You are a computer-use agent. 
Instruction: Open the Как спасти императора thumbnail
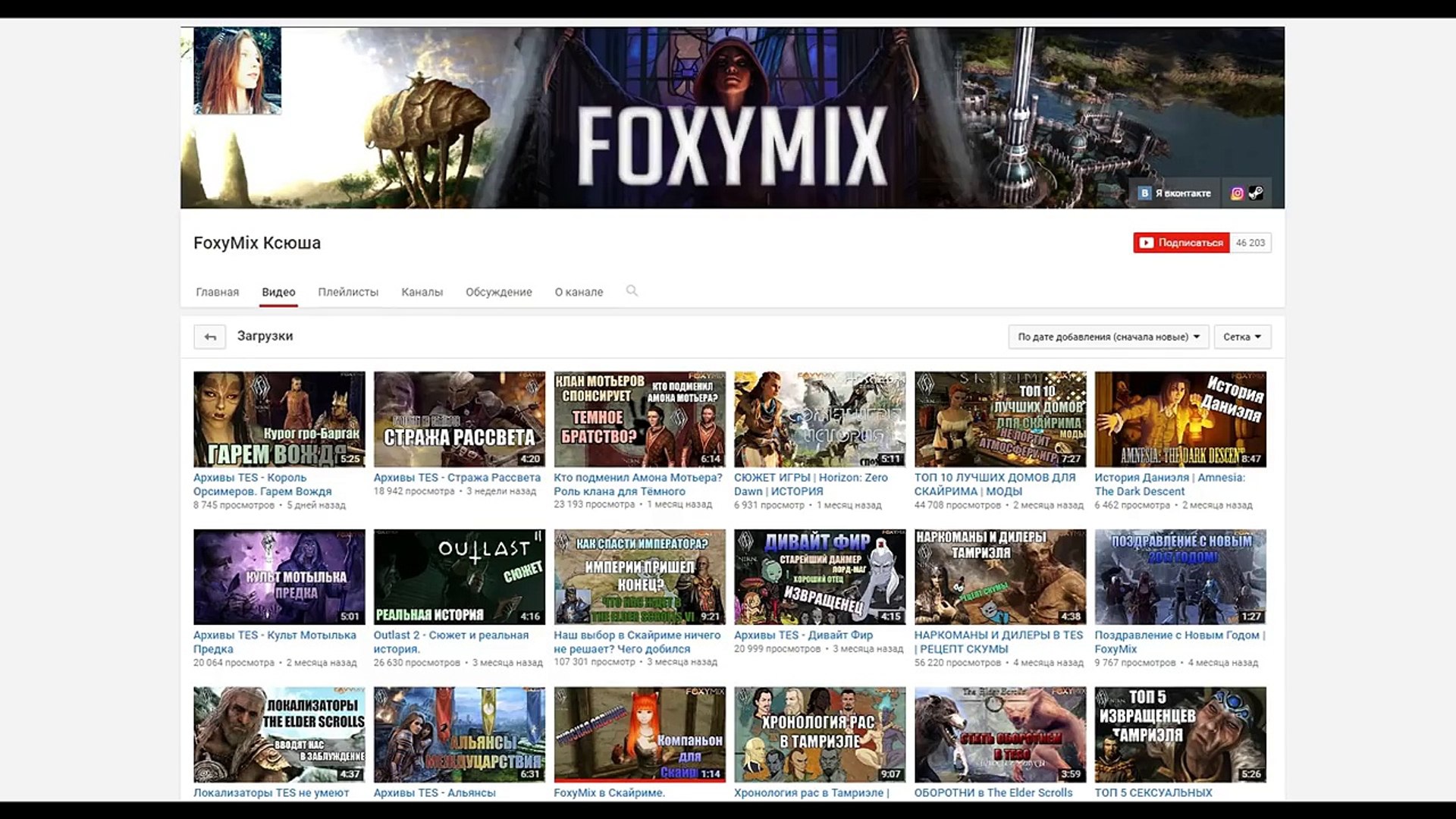pyautogui.click(x=639, y=577)
